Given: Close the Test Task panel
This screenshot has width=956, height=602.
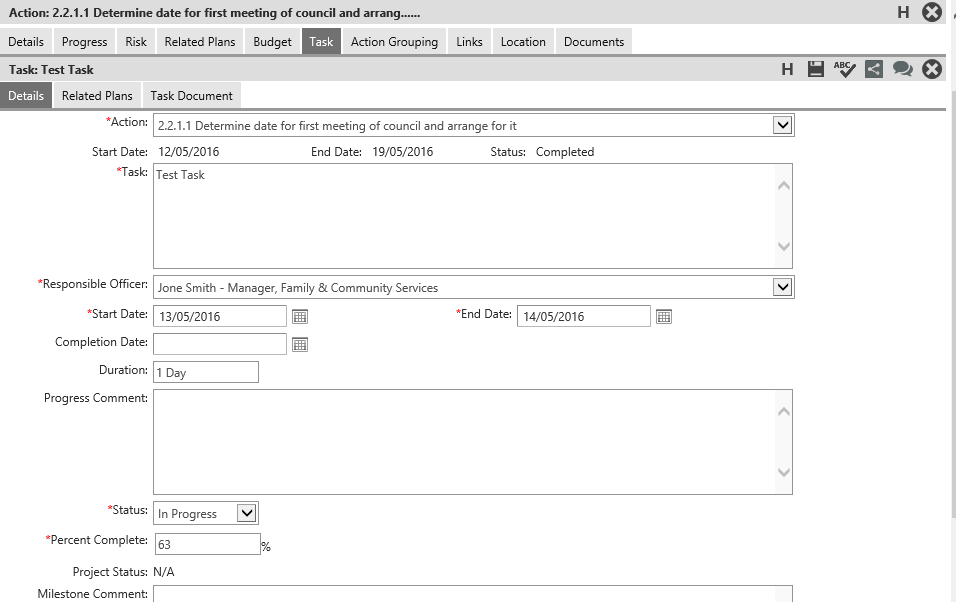Looking at the screenshot, I should pos(932,69).
